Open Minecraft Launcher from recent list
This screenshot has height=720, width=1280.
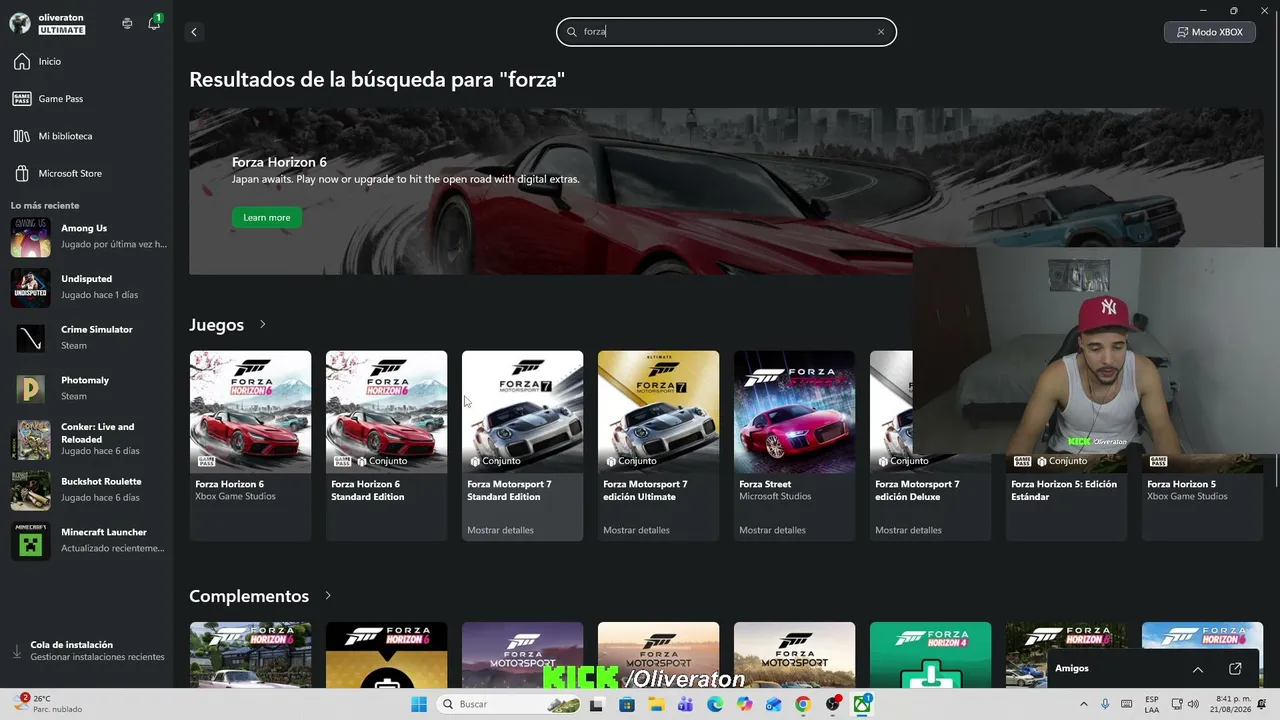click(87, 540)
